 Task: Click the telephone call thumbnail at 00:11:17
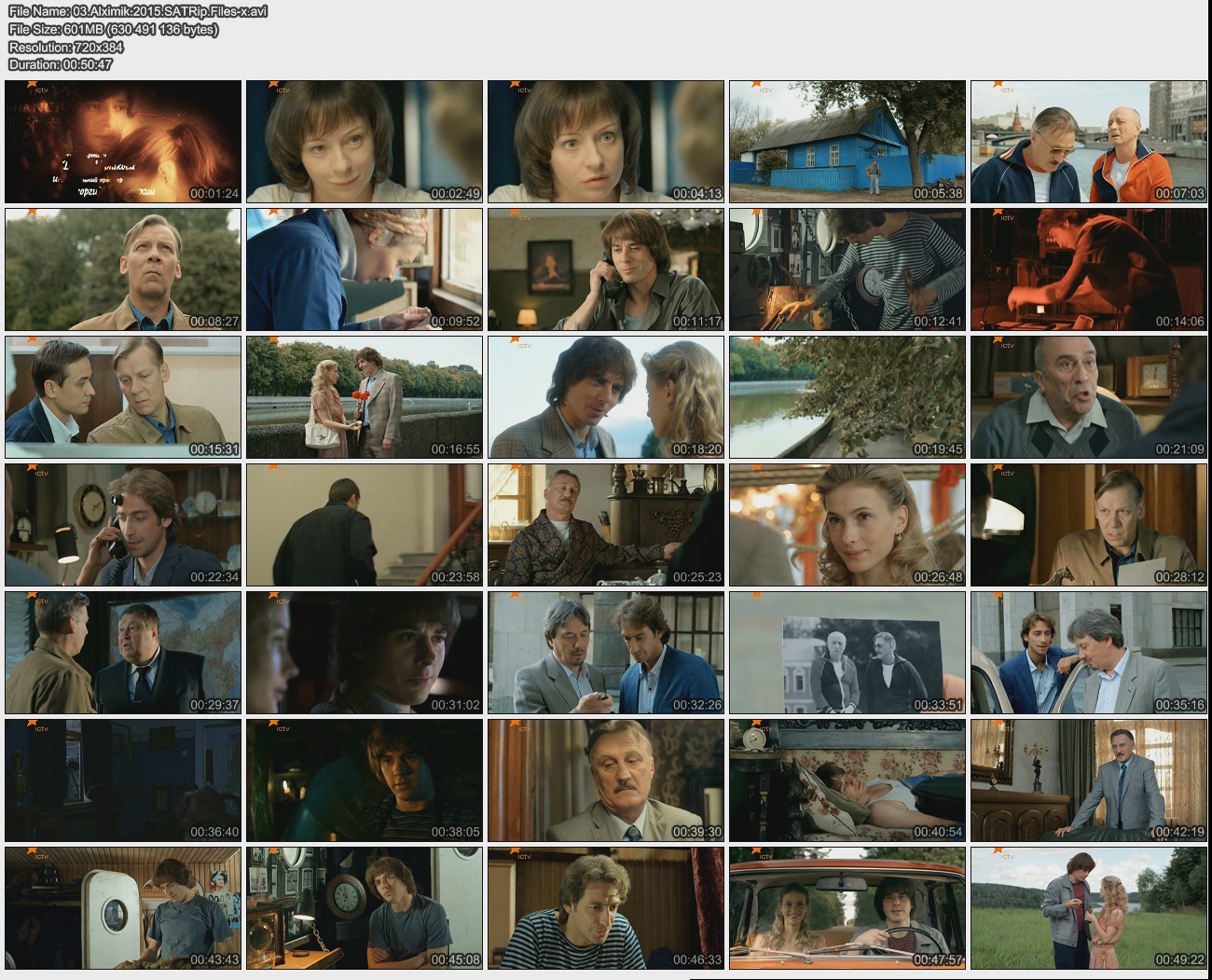605,269
